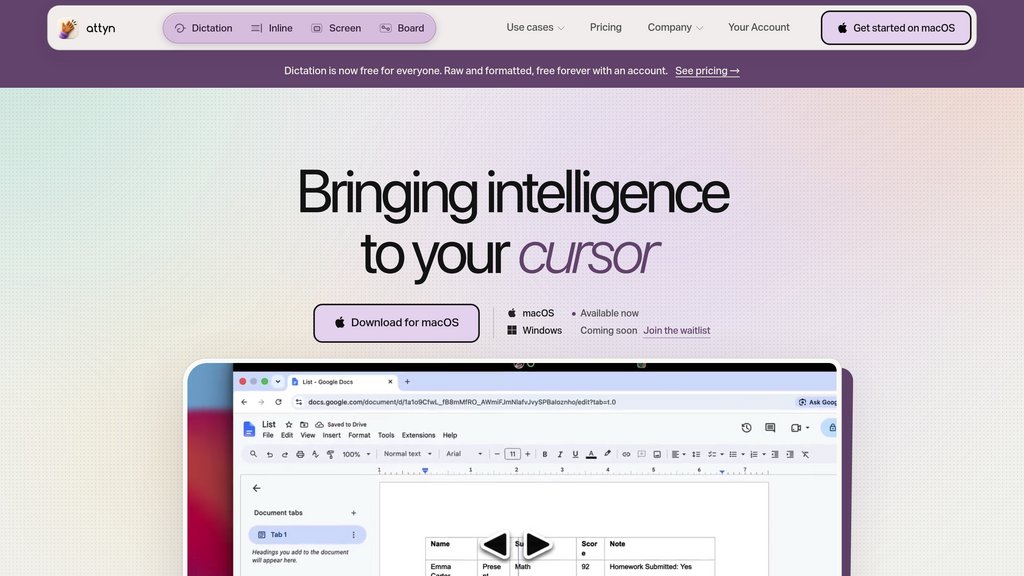This screenshot has width=1024, height=576.
Task: Click the clear formatting icon
Action: click(x=805, y=455)
